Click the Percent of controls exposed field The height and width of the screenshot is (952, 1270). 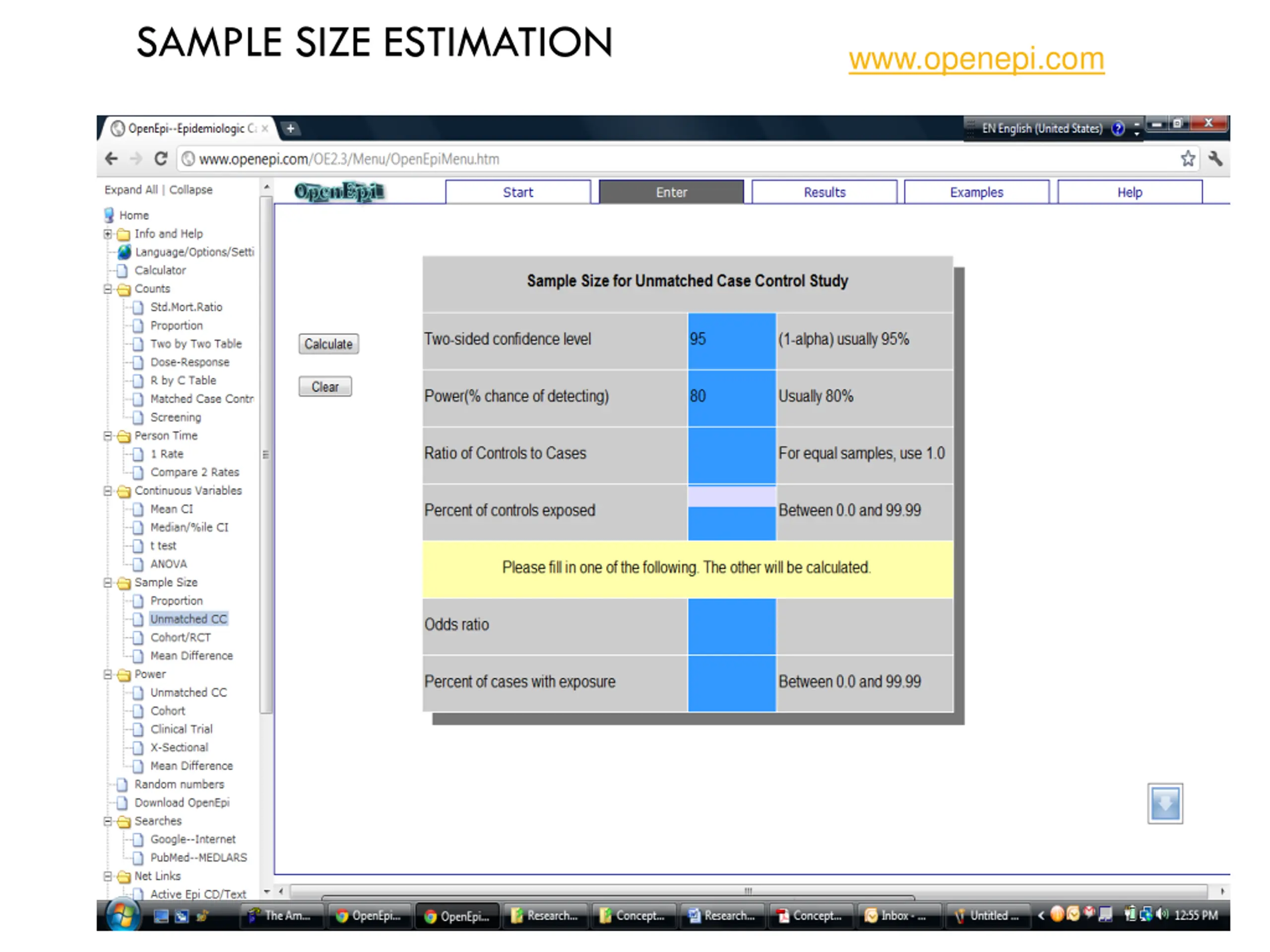tap(732, 512)
